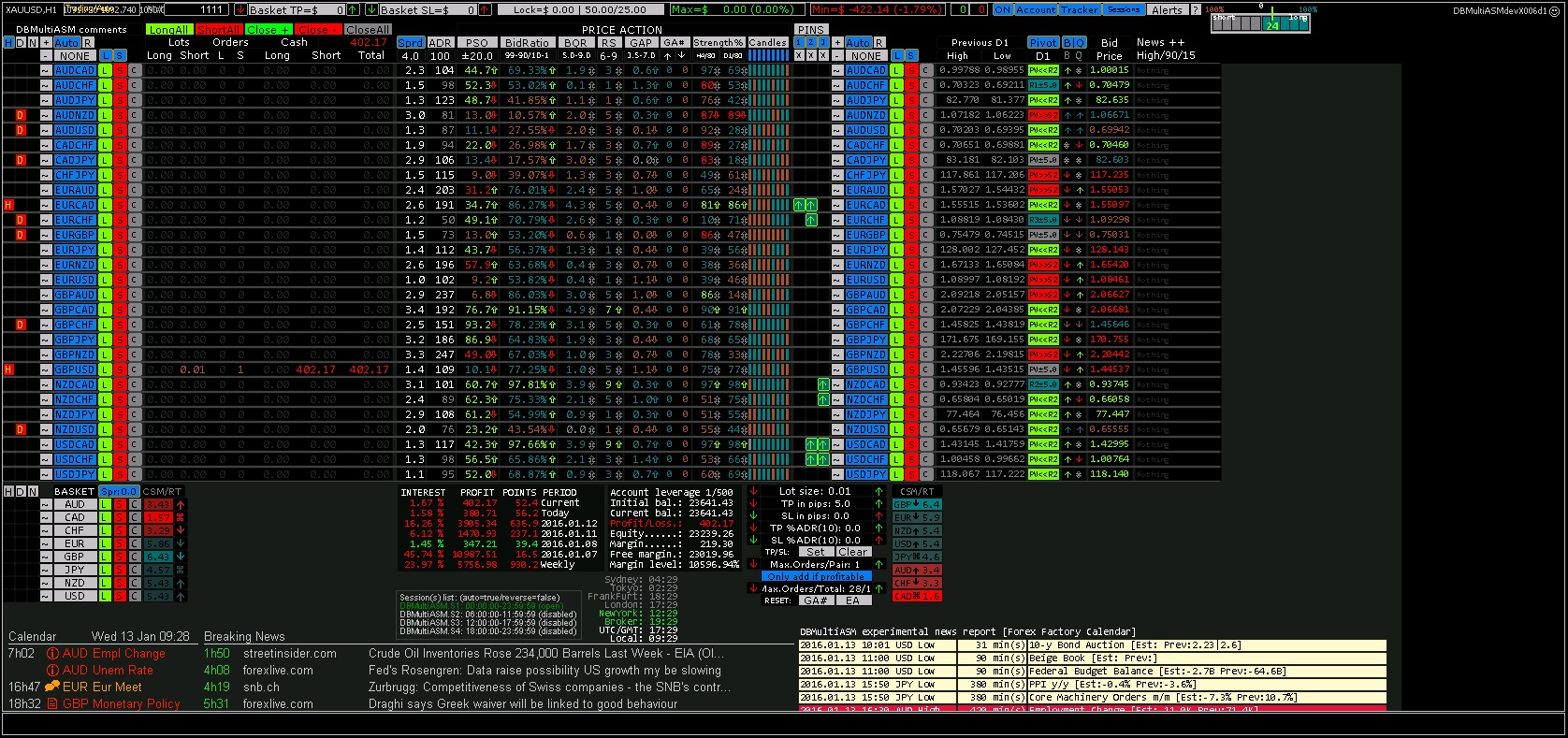
Task: Collapse right pair list with minus button
Action: (836, 55)
